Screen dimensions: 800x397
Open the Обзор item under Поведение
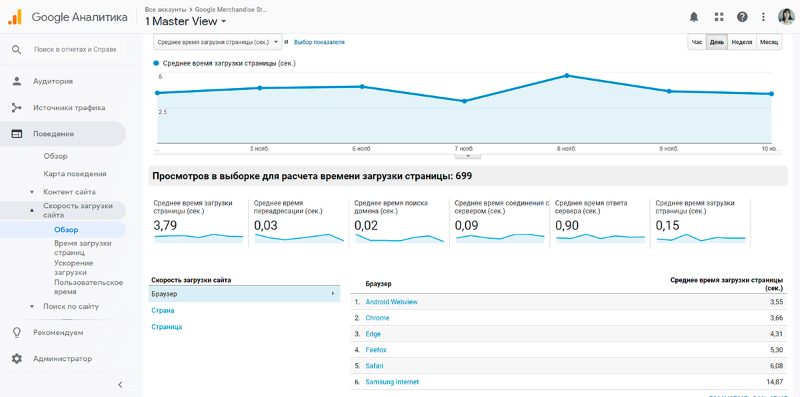point(56,156)
